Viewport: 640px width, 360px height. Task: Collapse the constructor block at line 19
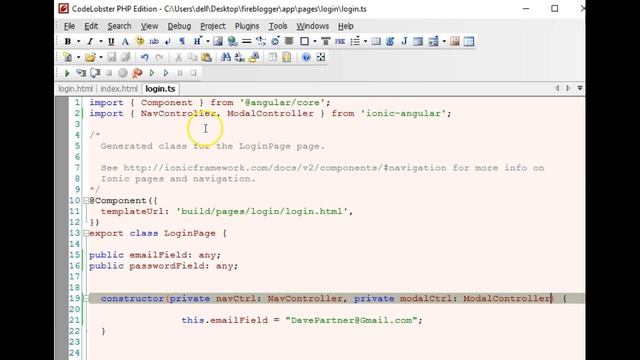pos(86,299)
